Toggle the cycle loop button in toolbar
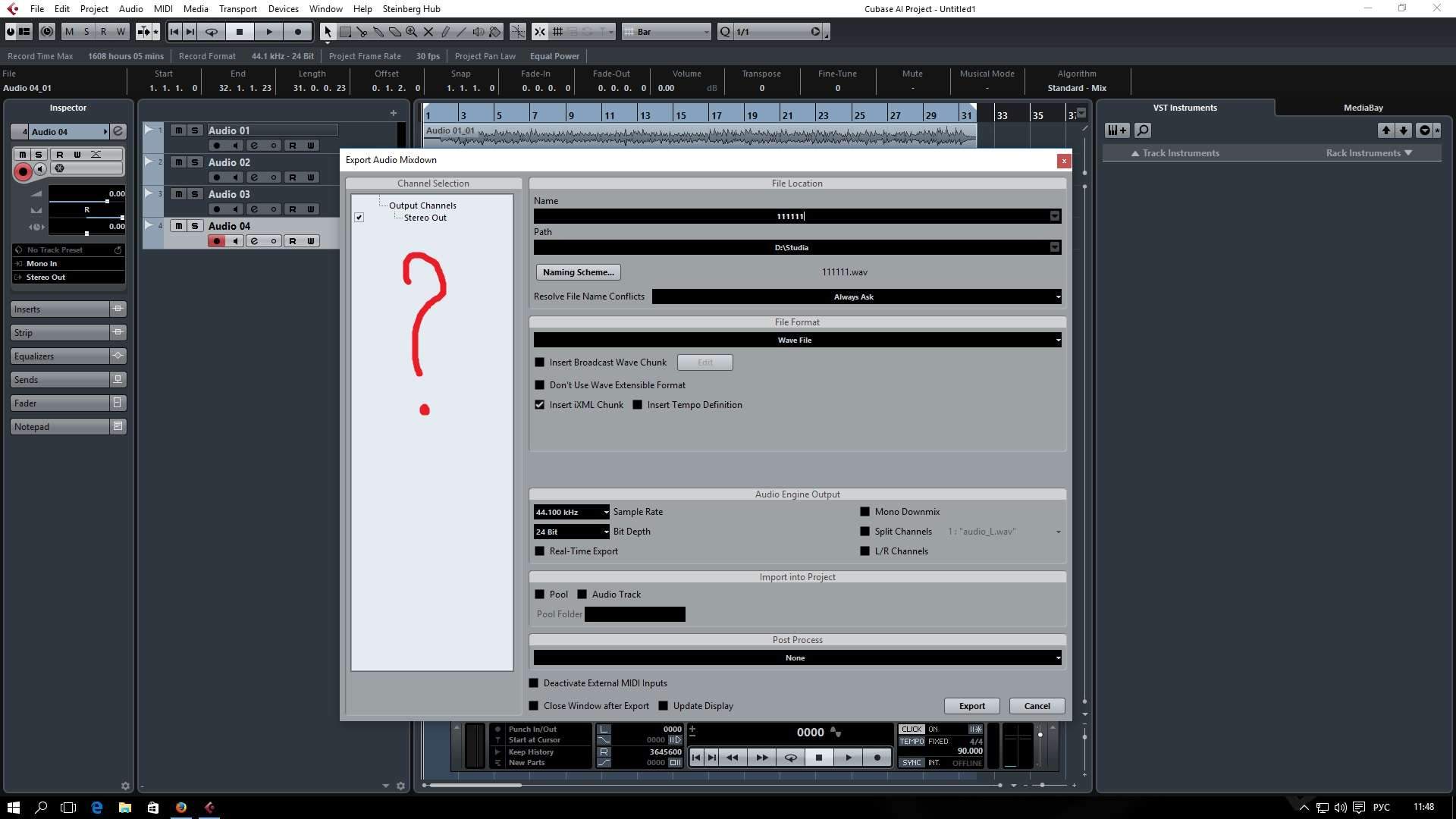 (x=212, y=32)
